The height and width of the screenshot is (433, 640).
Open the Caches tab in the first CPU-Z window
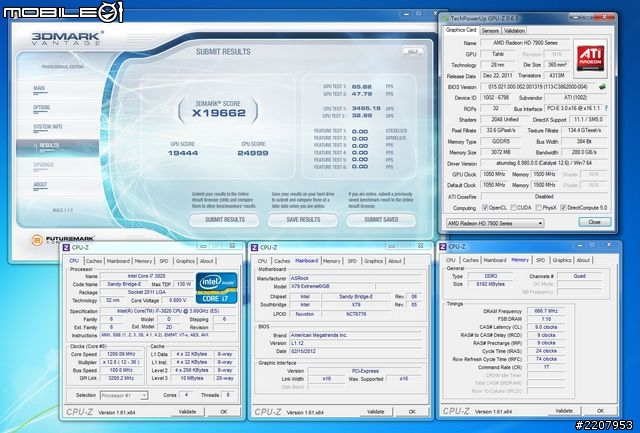point(94,261)
